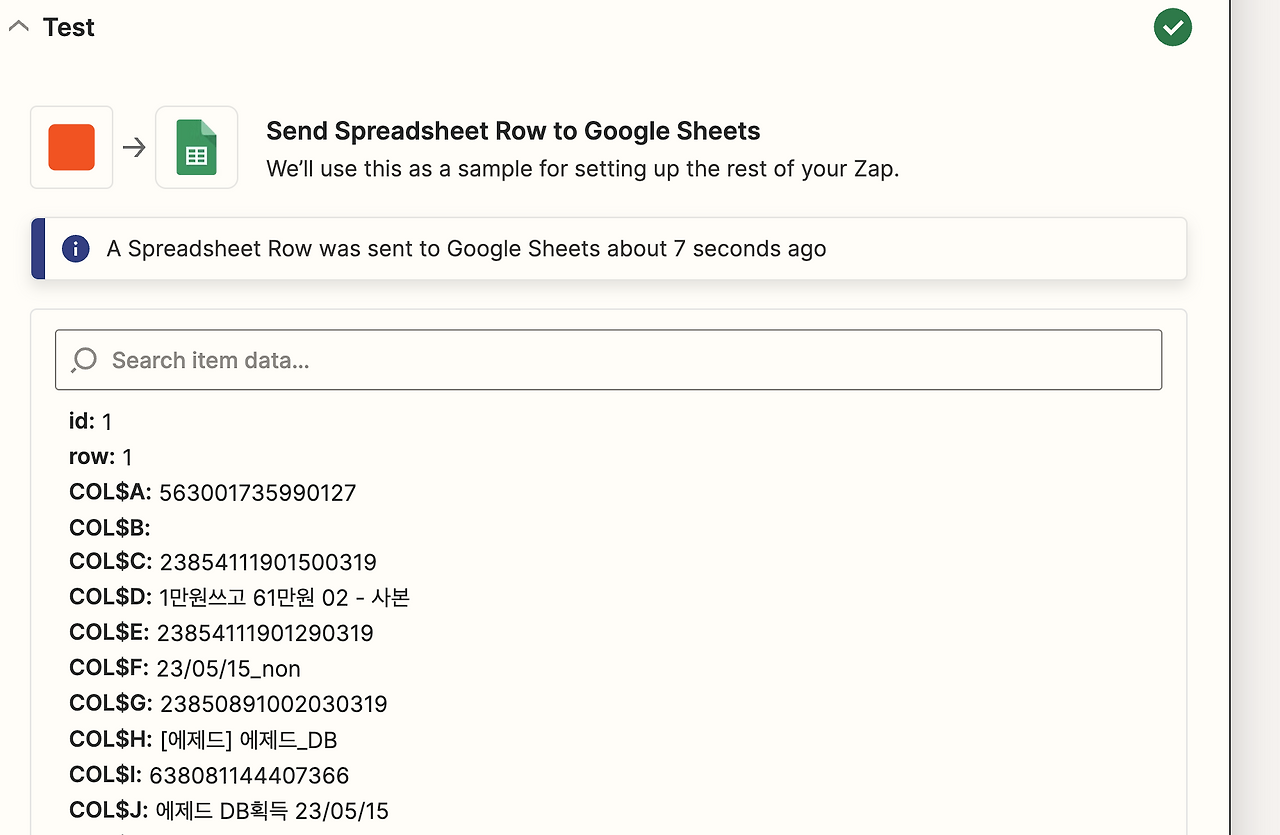Click the green success checkmark icon
This screenshot has width=1280, height=835.
(1172, 27)
